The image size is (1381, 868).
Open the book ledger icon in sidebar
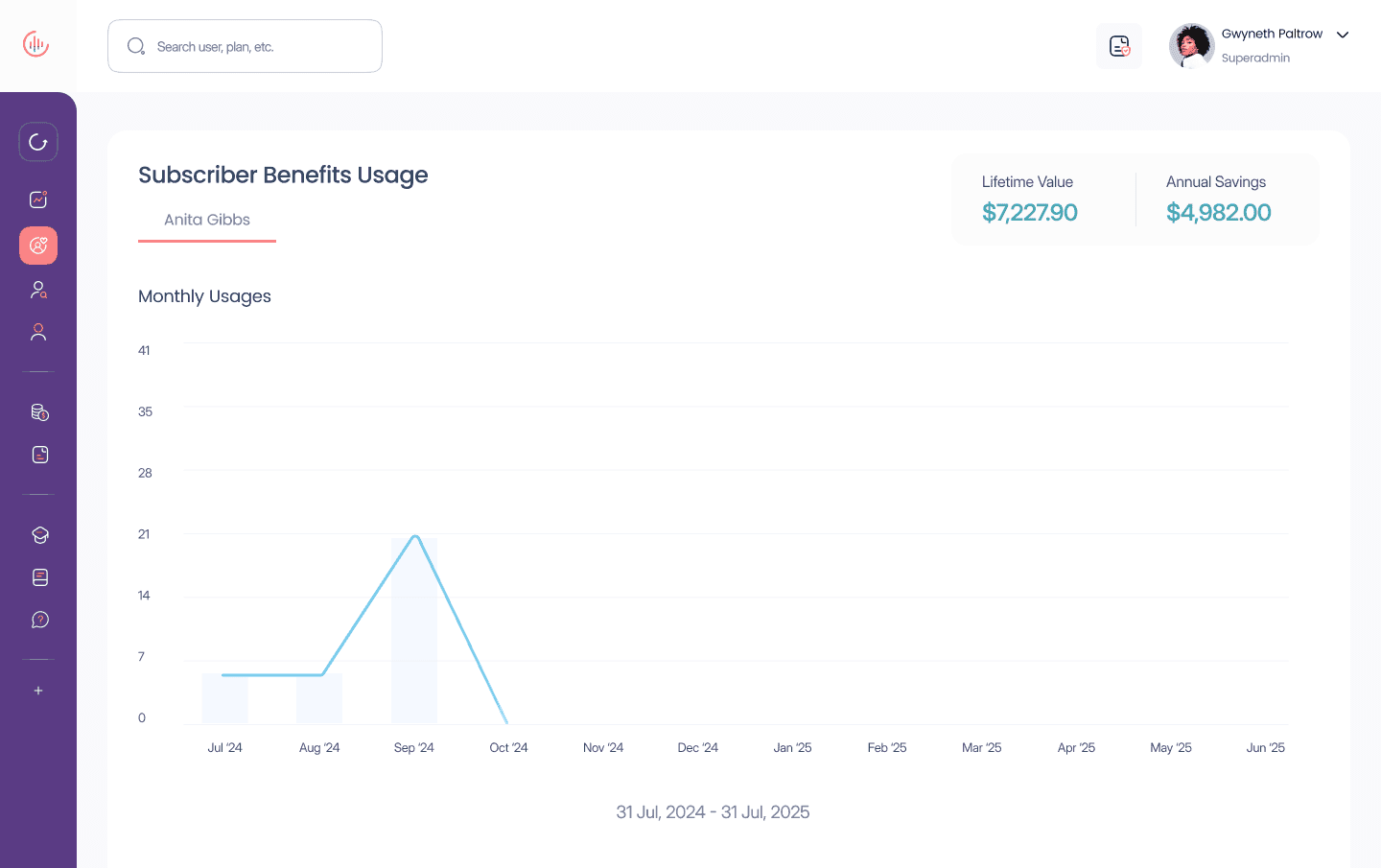38,576
